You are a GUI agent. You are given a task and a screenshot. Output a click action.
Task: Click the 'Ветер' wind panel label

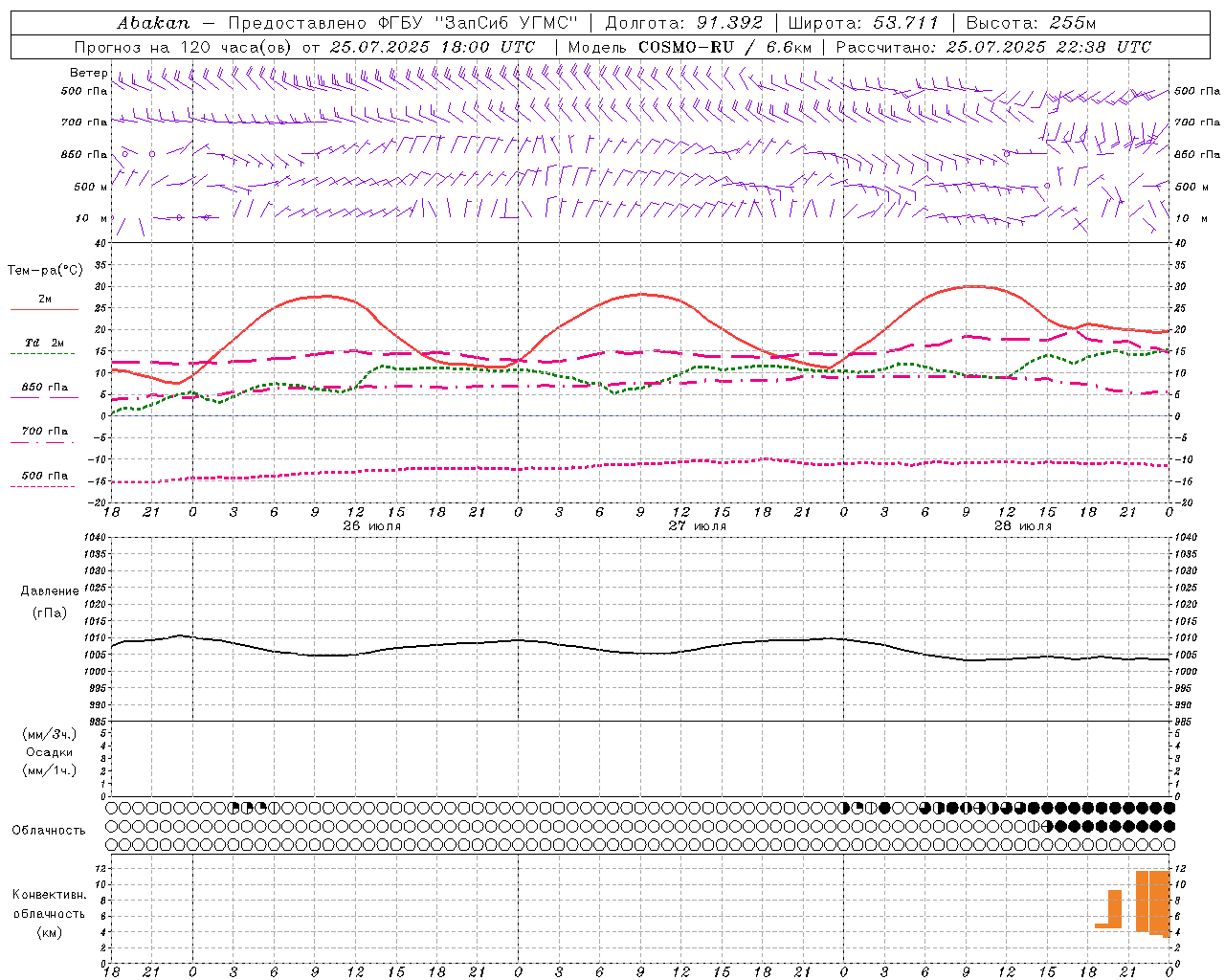tap(88, 73)
